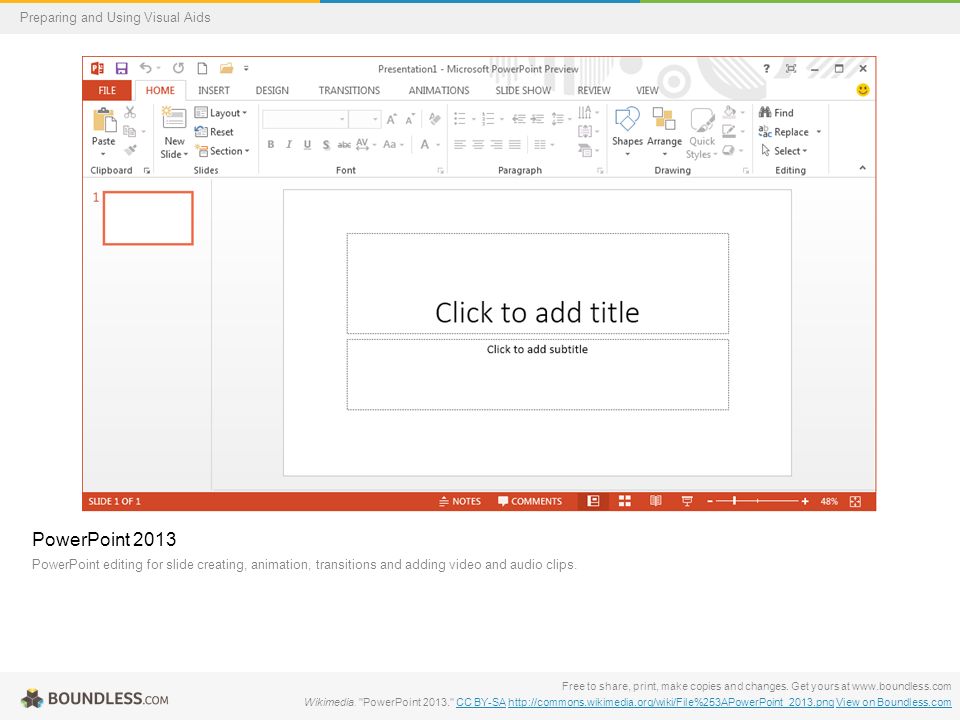
Task: Click the Reset button in Slides group
Action: coord(214,132)
